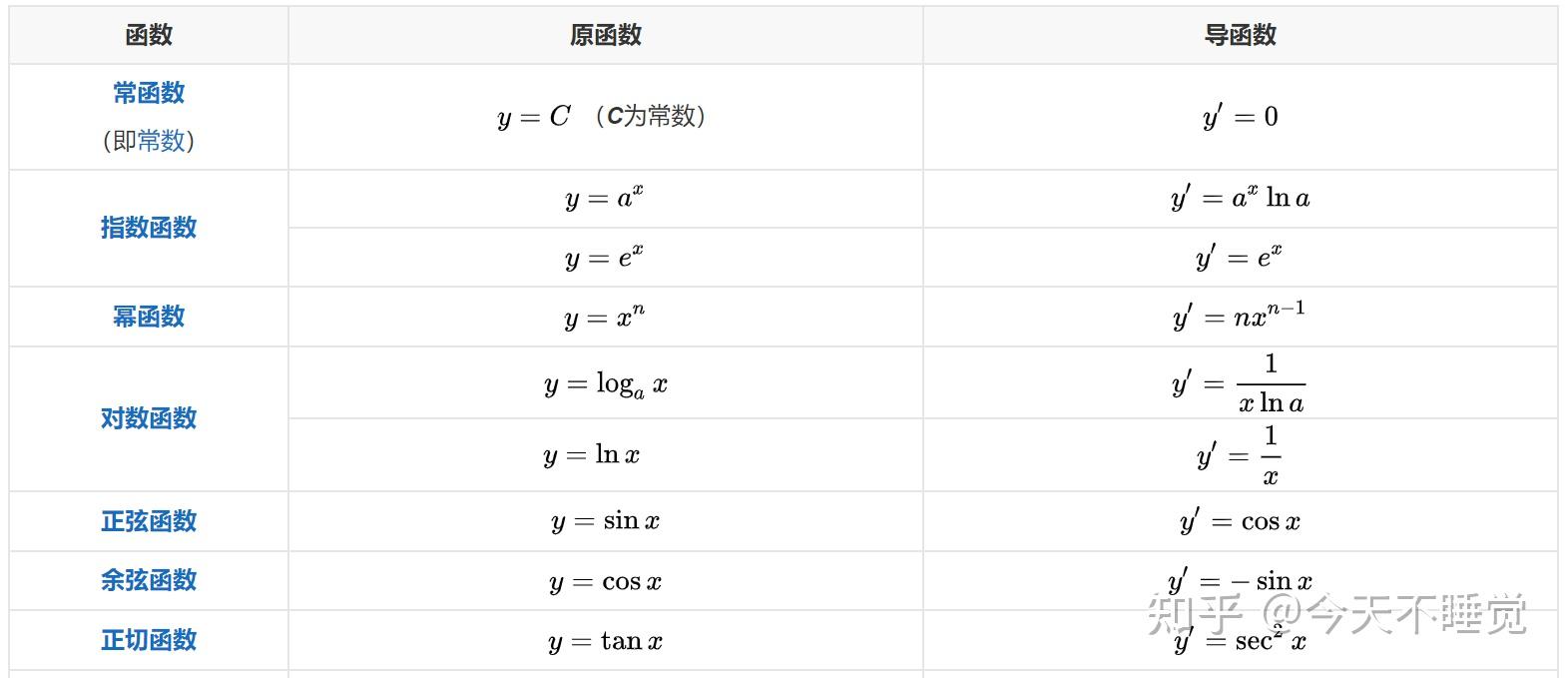Image resolution: width=1568 pixels, height=678 pixels.
Task: Select the 原函数 column header
Action: pos(605,35)
